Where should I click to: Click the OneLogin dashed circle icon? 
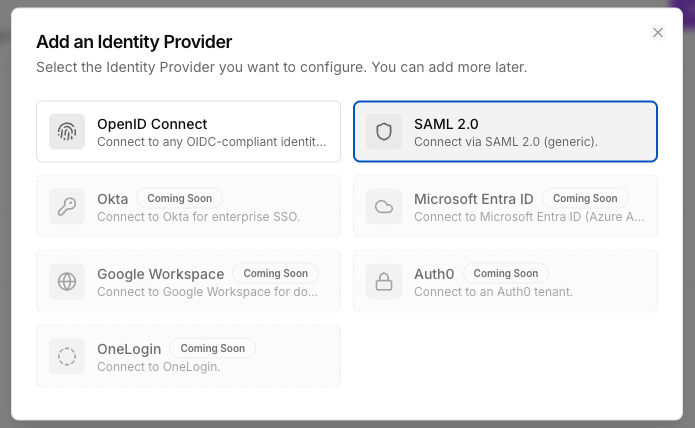pyautogui.click(x=67, y=356)
